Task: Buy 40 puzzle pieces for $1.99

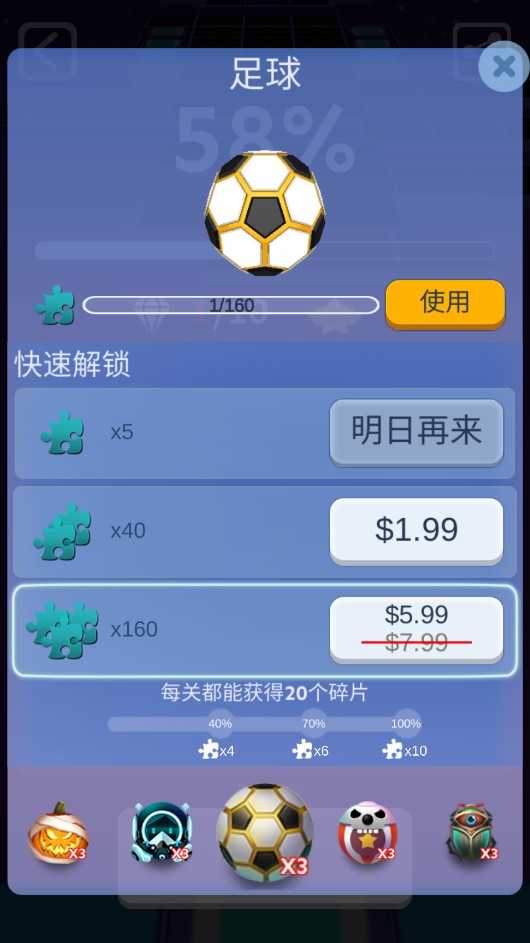Action: click(416, 530)
